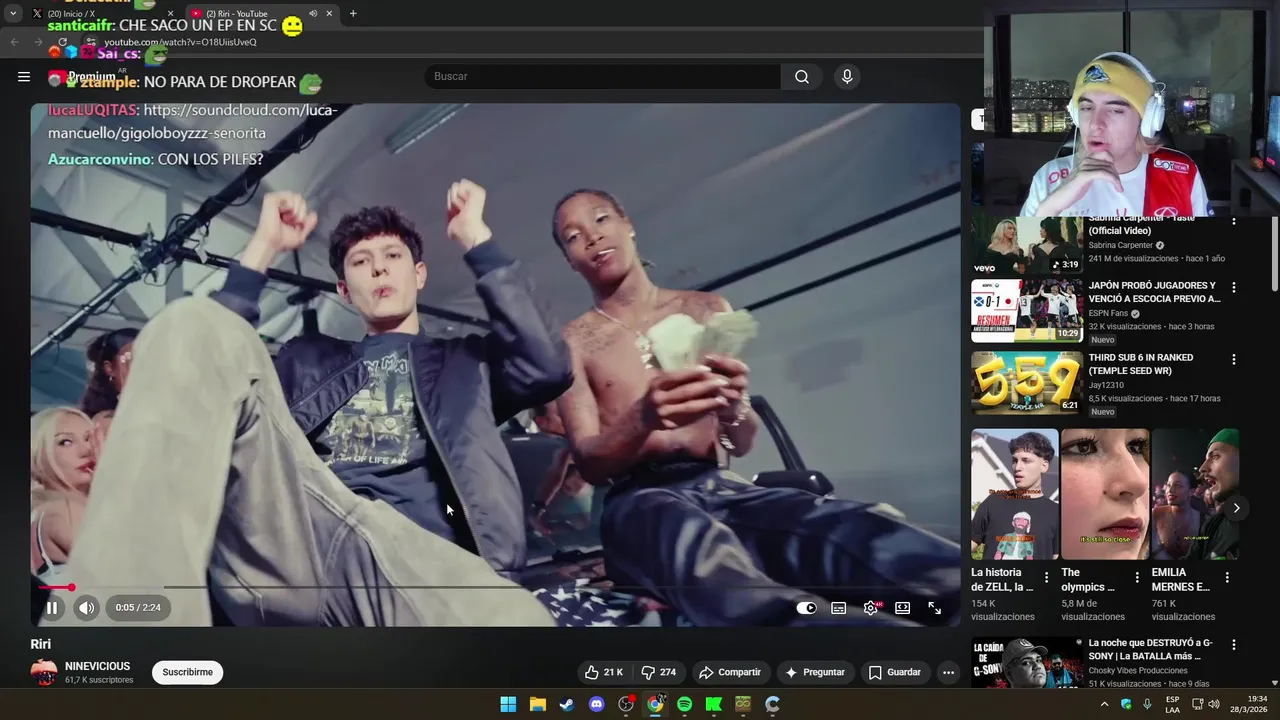
Task: Open La historia de ZELL short
Action: click(1014, 494)
